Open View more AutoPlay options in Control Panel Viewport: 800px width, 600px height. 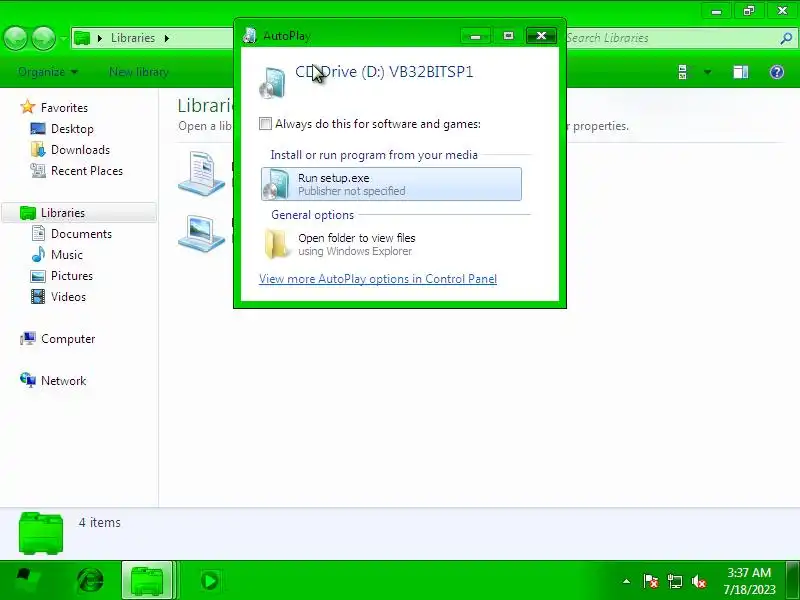(378, 279)
